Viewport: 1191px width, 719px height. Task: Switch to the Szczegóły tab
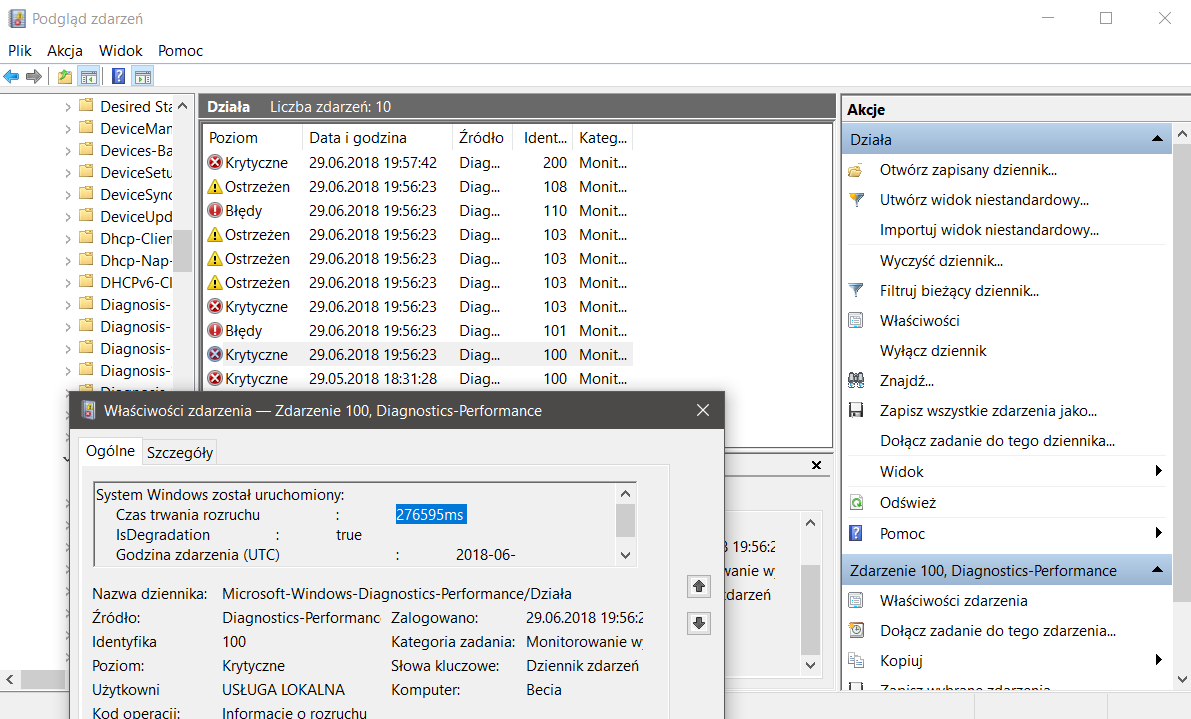[180, 453]
